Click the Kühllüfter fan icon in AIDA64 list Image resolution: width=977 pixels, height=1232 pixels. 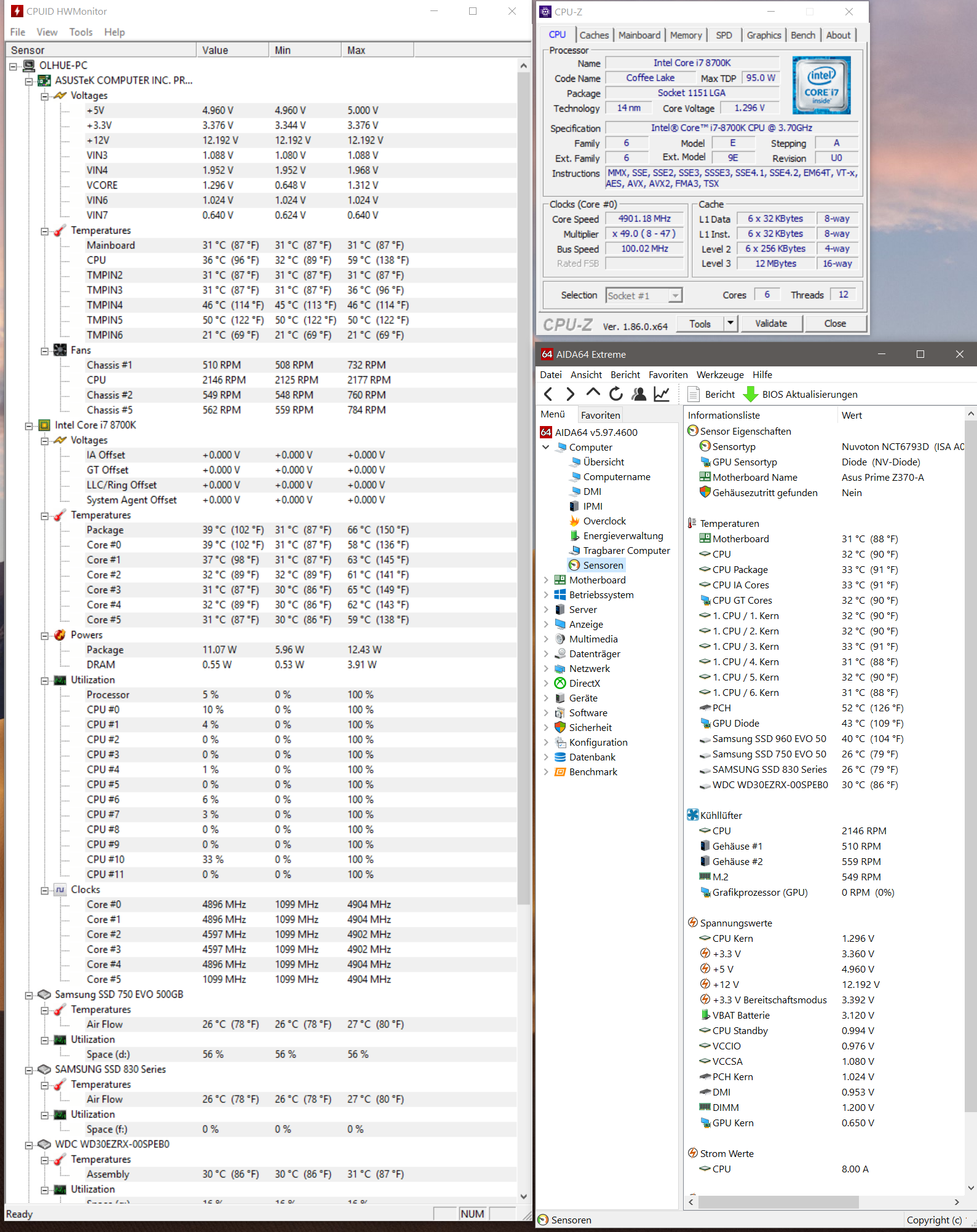[693, 815]
